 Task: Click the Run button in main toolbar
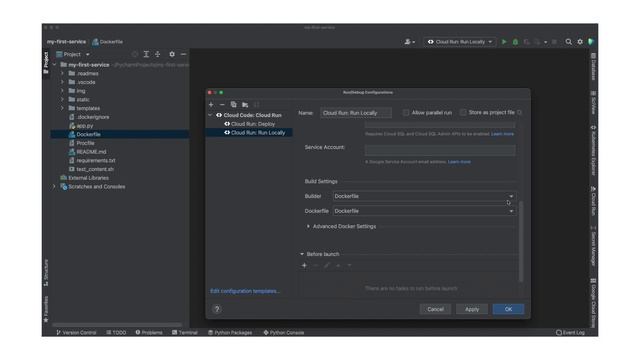504,42
